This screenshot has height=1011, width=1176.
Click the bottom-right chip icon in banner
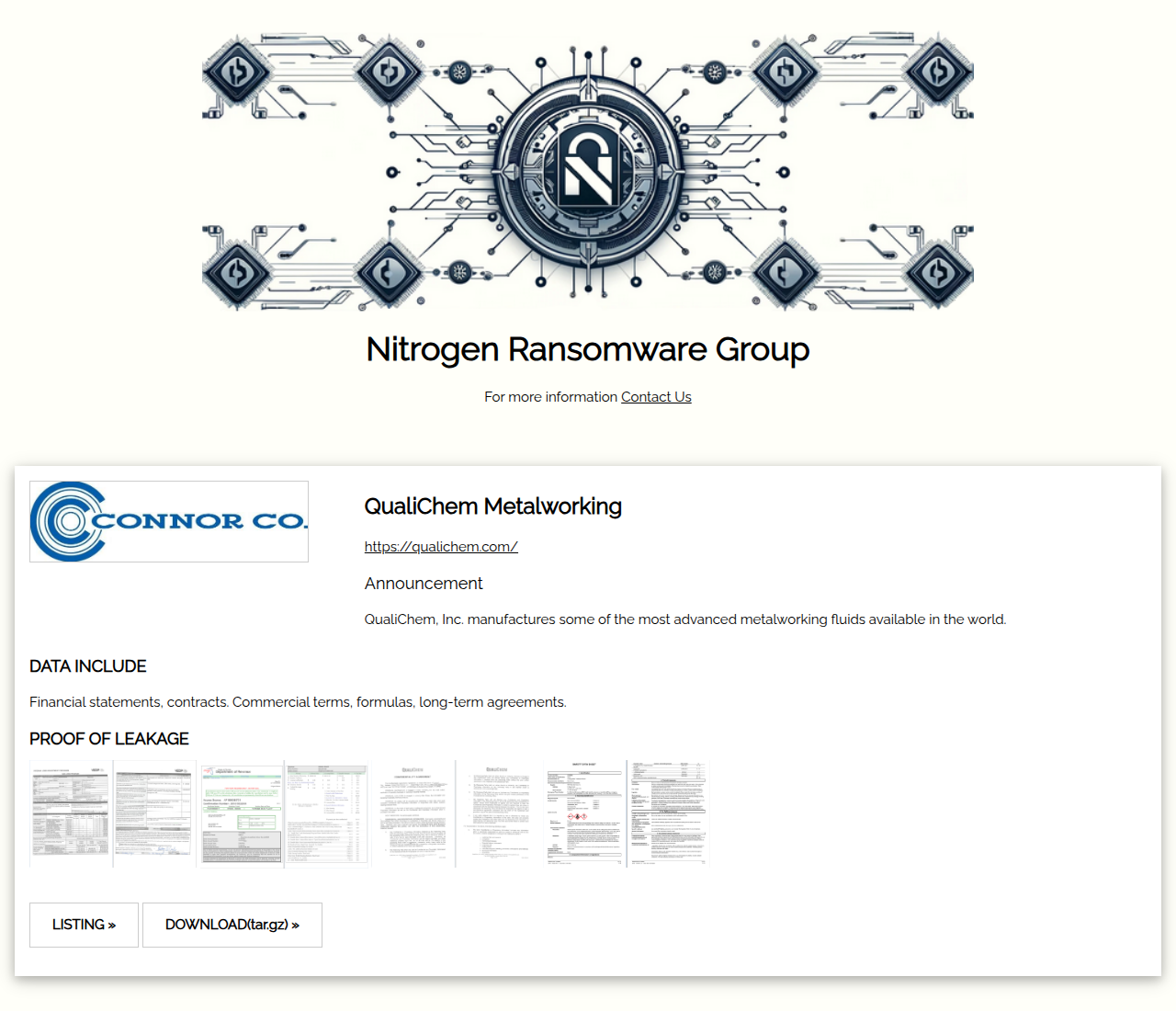point(938,273)
